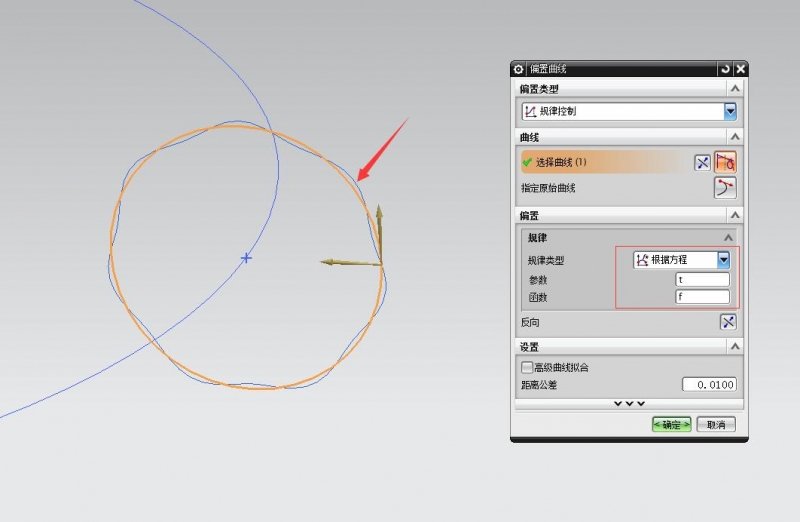Click the reset arrow icon in title bar
Screen dimensions: 800x522
[724, 69]
